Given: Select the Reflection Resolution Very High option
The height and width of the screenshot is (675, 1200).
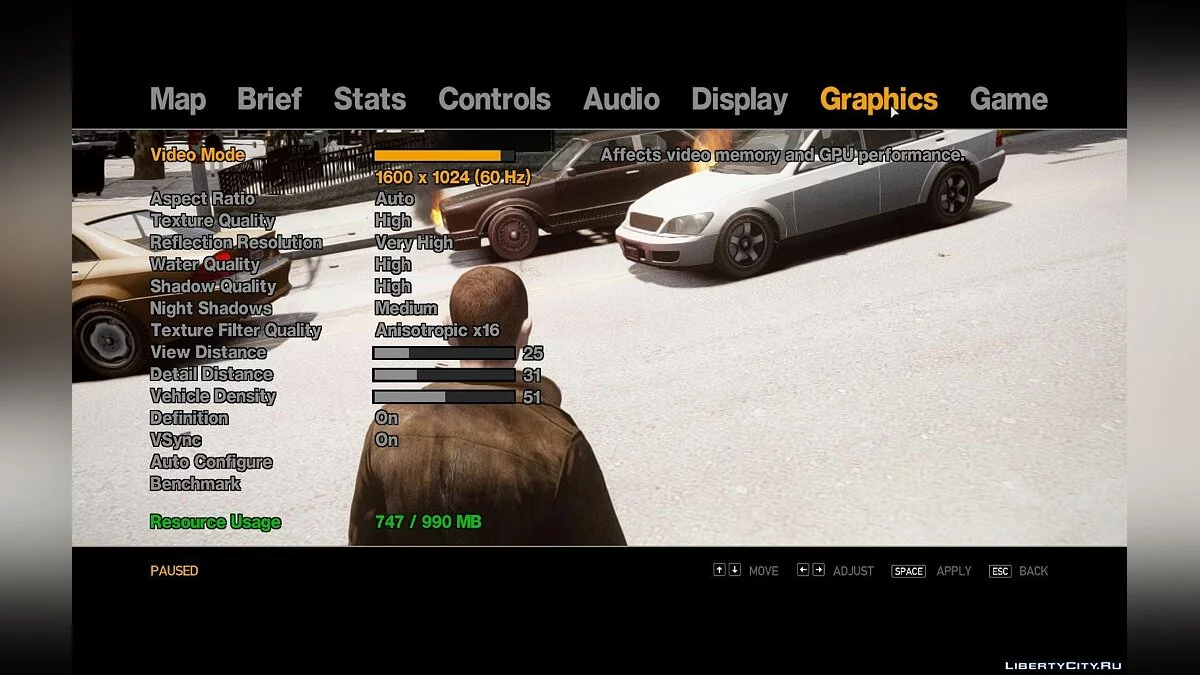Looking at the screenshot, I should pos(413,243).
